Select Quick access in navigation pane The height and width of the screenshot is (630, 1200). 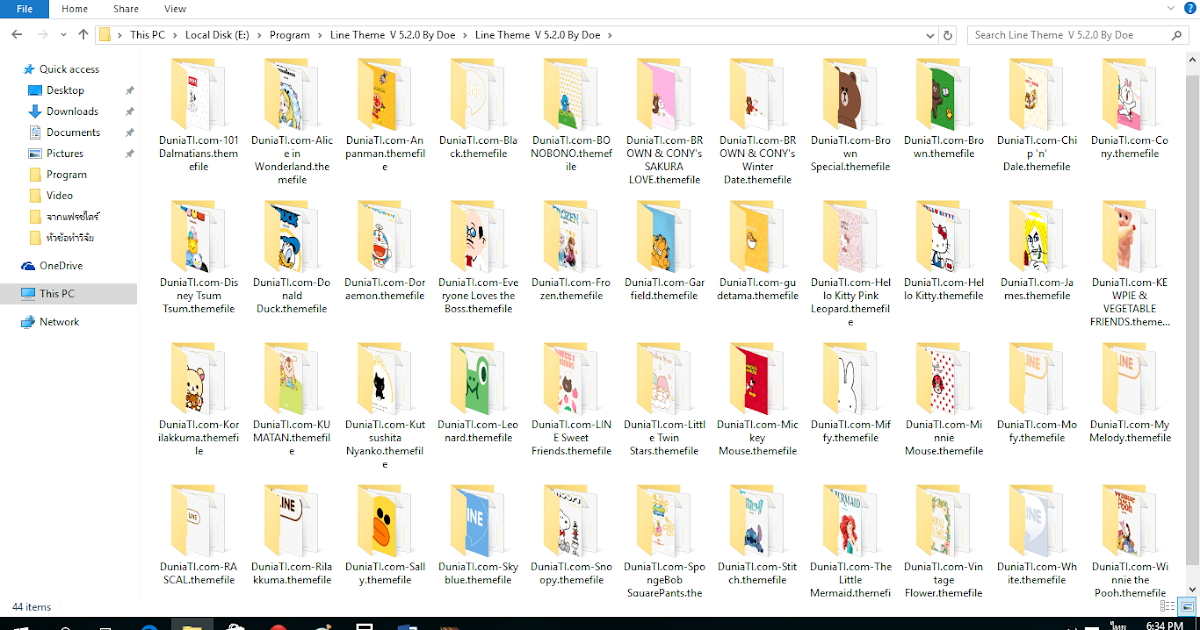tap(69, 69)
